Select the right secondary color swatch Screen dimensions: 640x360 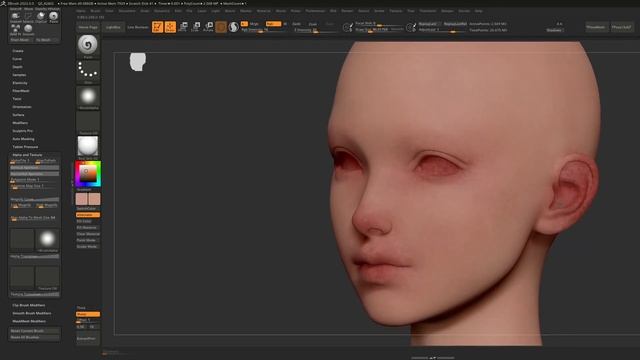click(x=94, y=199)
